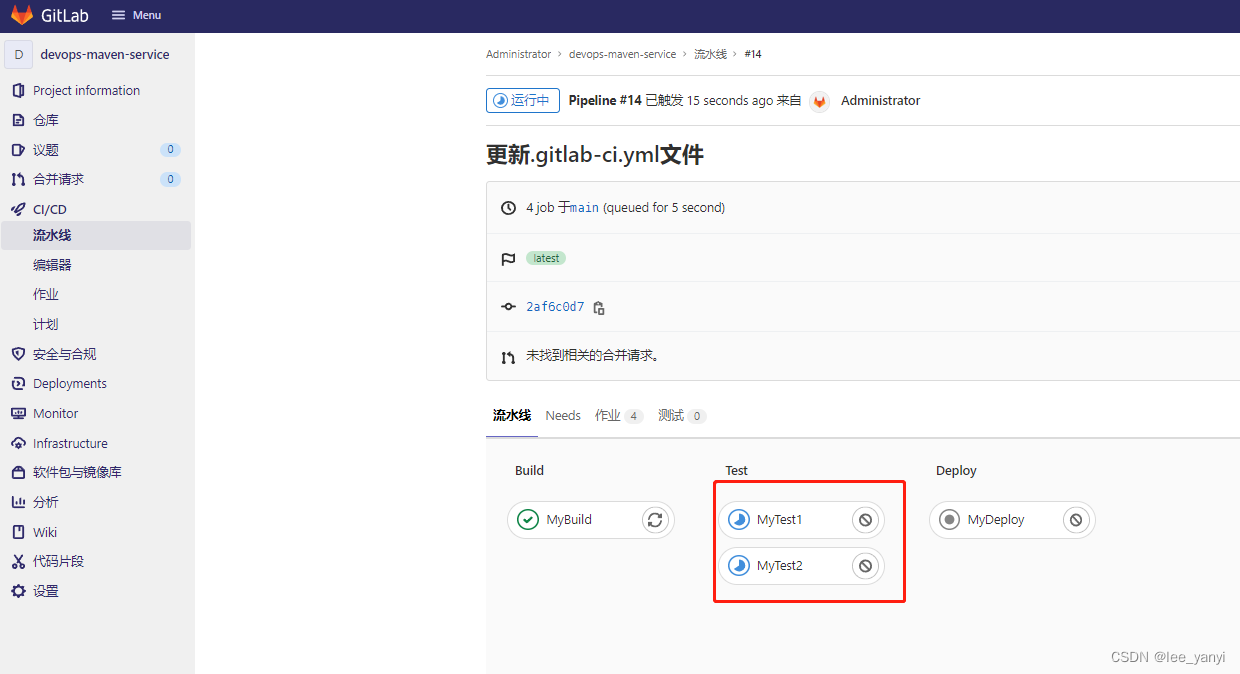Cancel the MyTest2 job
Viewport: 1240px width, 674px height.
click(864, 565)
